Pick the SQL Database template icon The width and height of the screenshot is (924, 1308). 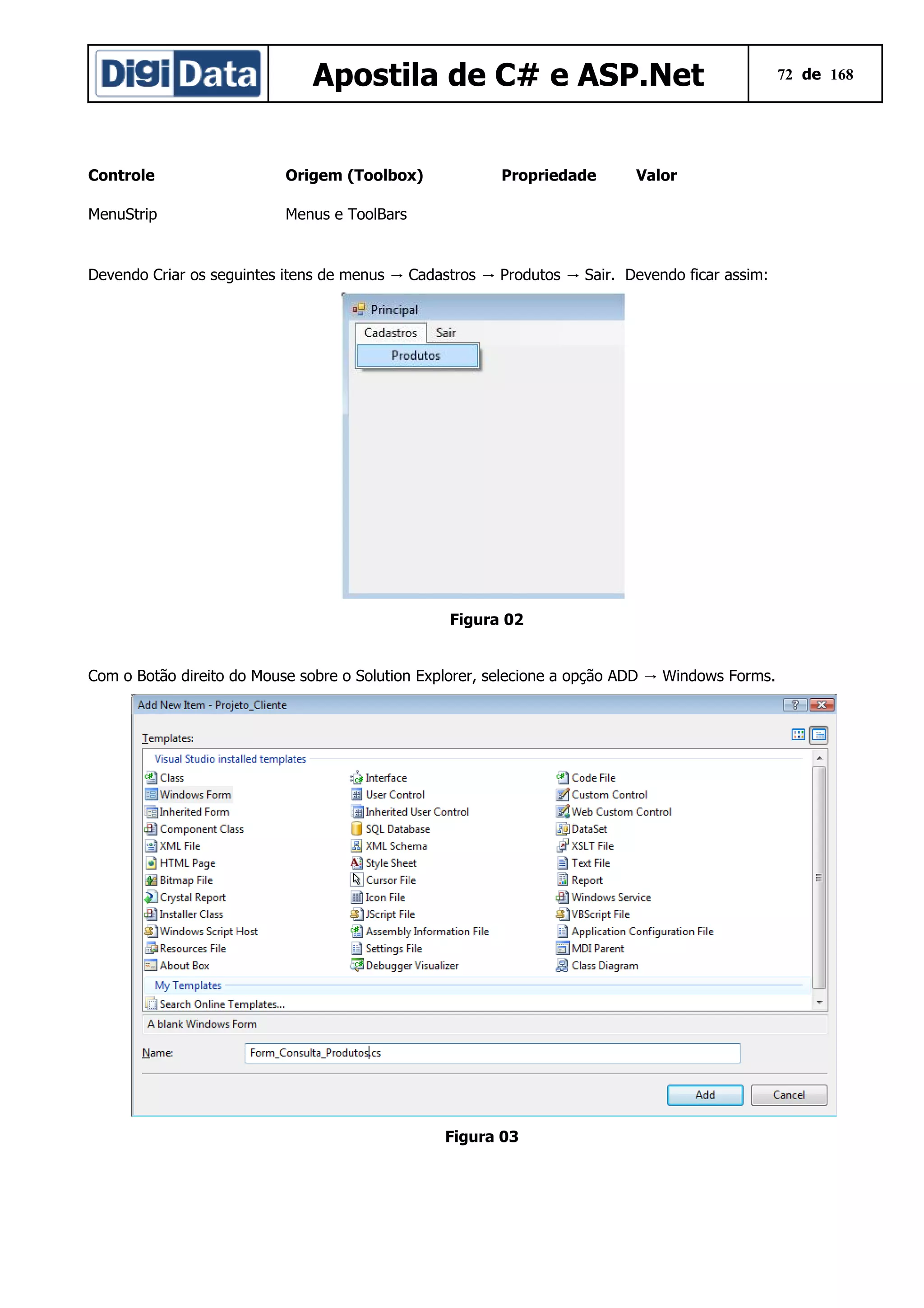[356, 828]
